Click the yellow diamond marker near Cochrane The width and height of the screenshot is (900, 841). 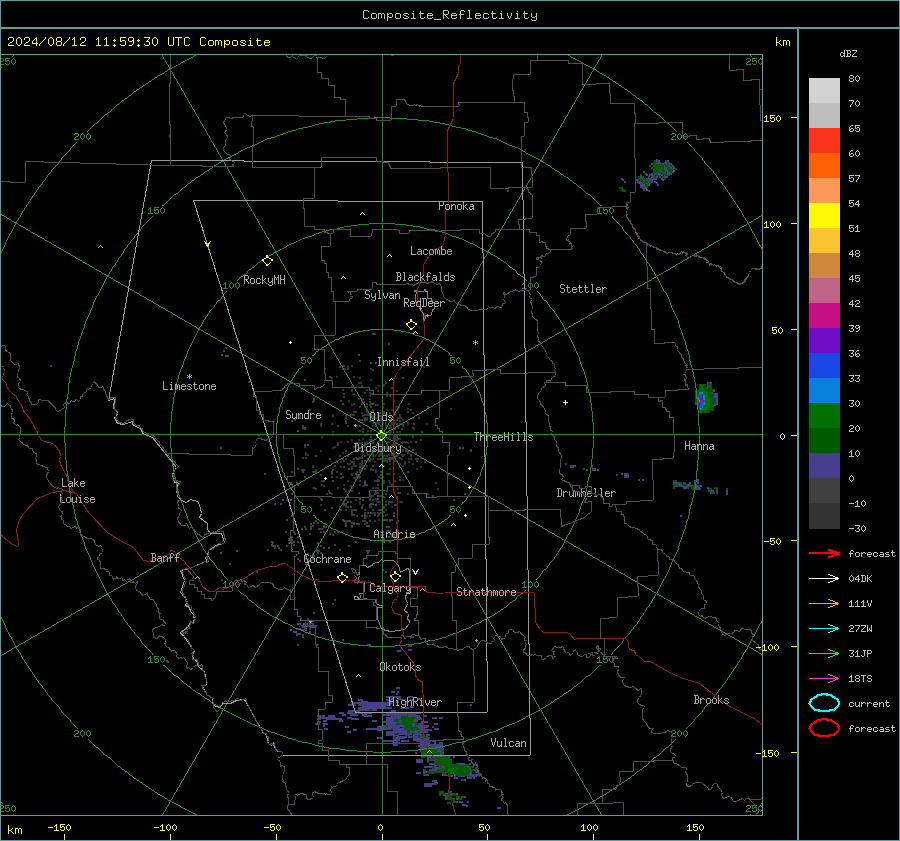[342, 578]
